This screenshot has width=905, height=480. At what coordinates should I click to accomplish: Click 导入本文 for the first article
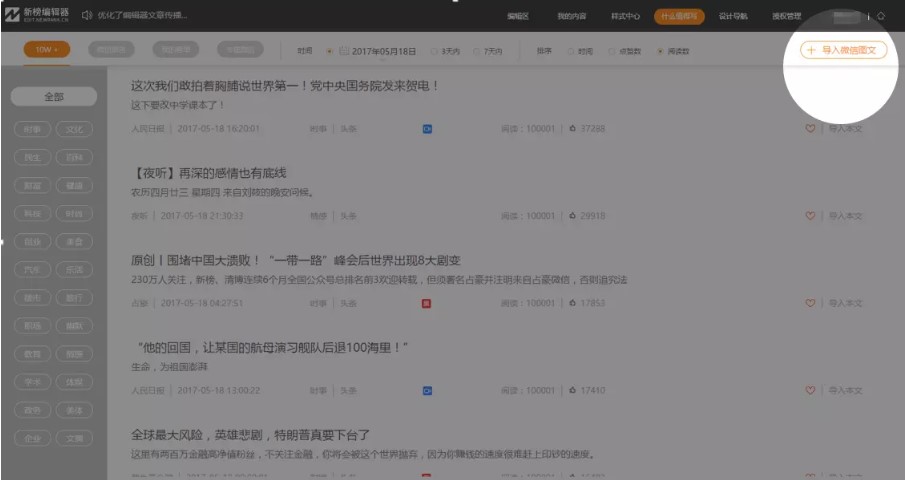point(844,129)
